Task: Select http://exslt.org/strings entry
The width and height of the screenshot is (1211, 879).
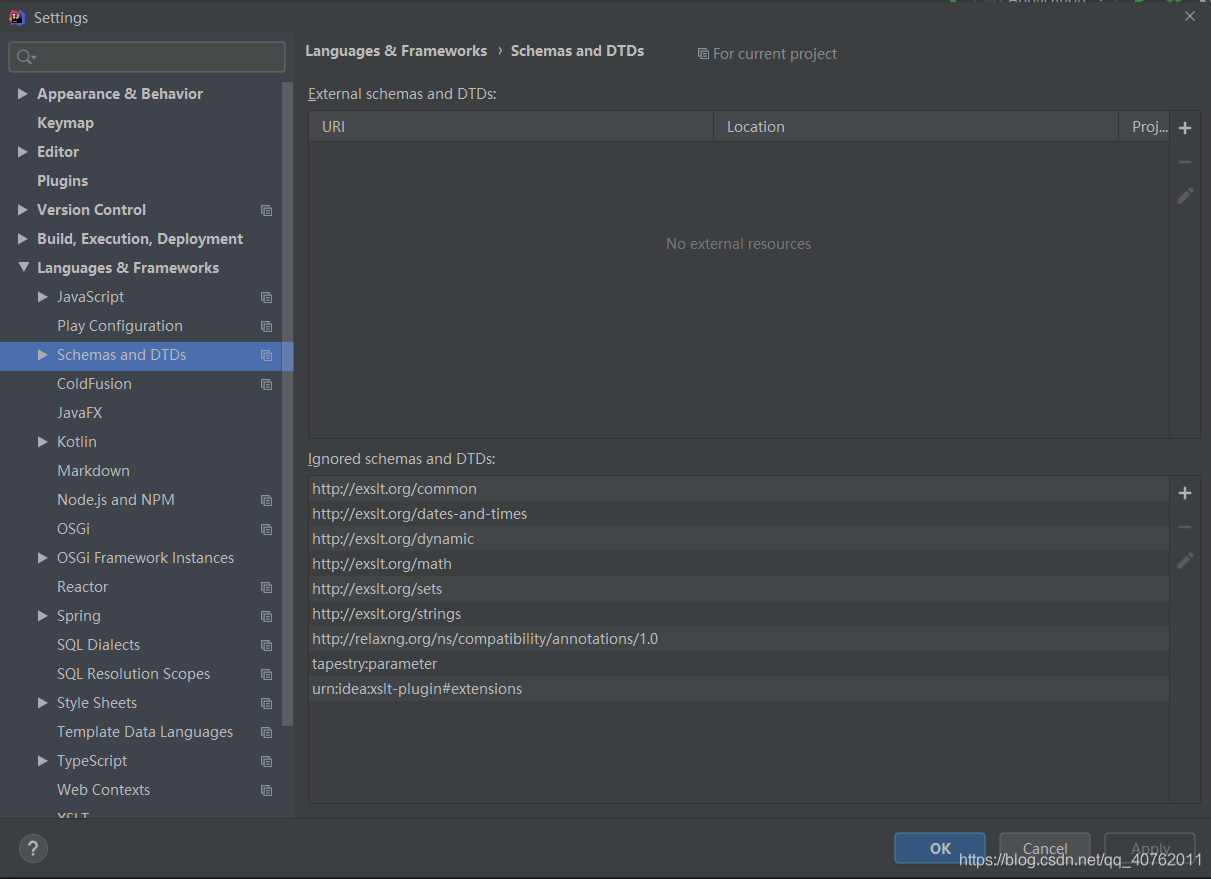Action: point(739,614)
